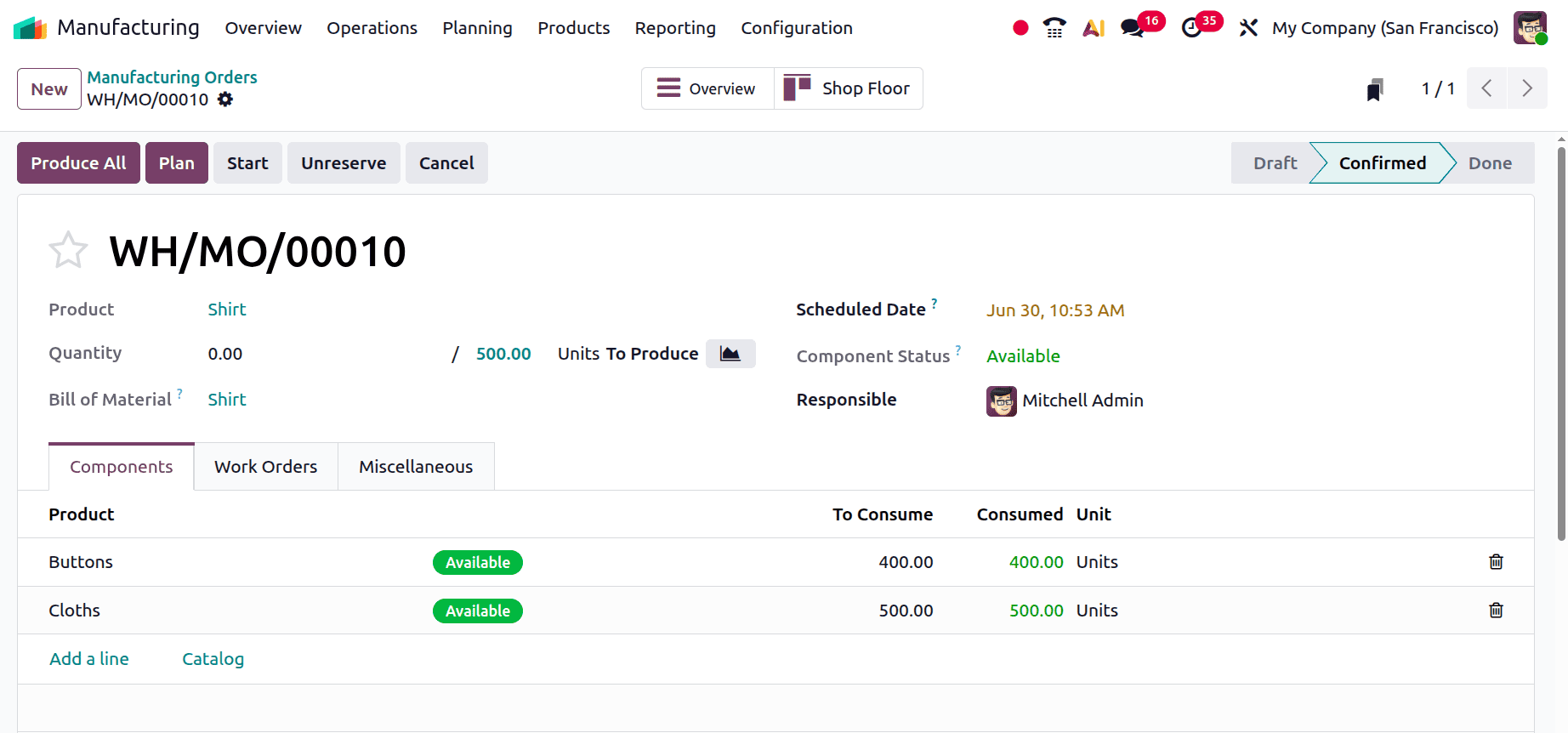Image resolution: width=1568 pixels, height=733 pixels.
Task: Open the Products menu
Action: click(x=574, y=28)
